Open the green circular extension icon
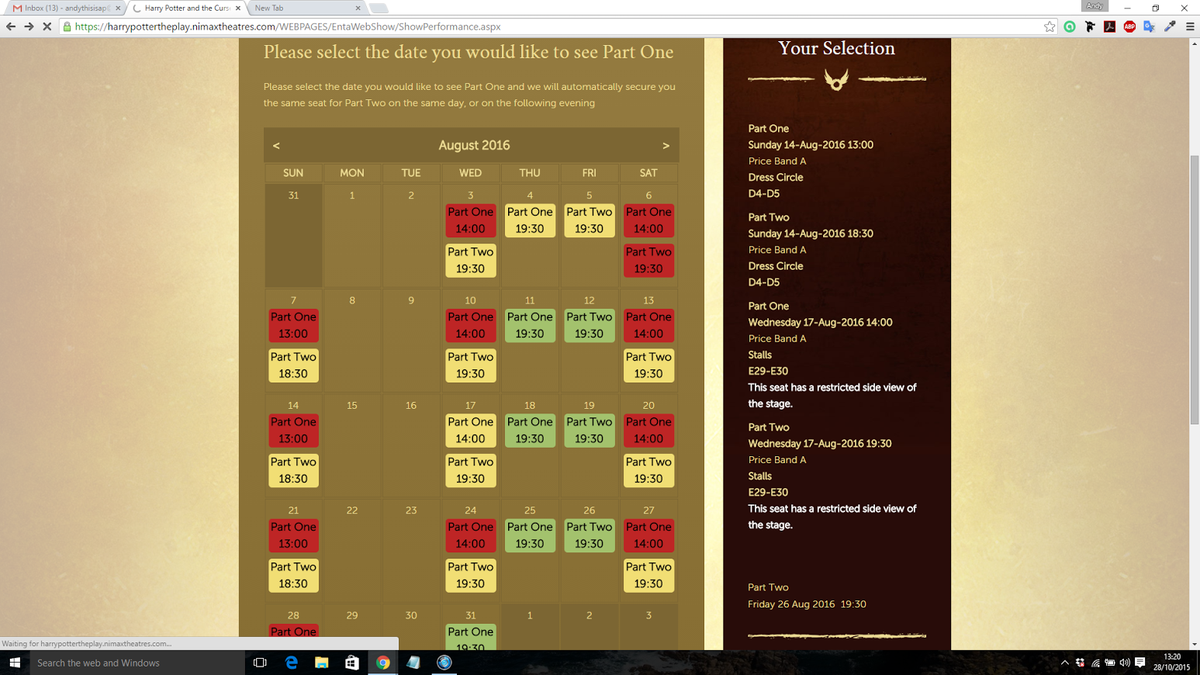 [x=1070, y=27]
